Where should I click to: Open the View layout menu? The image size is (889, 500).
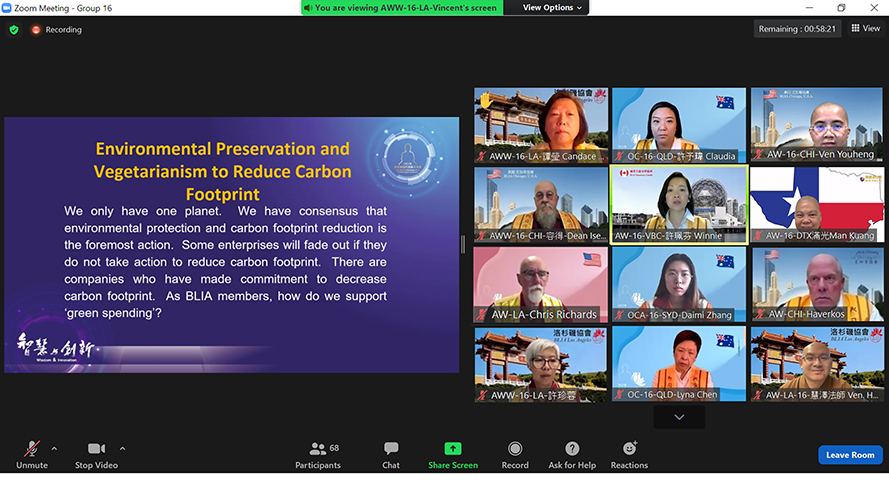tap(865, 29)
